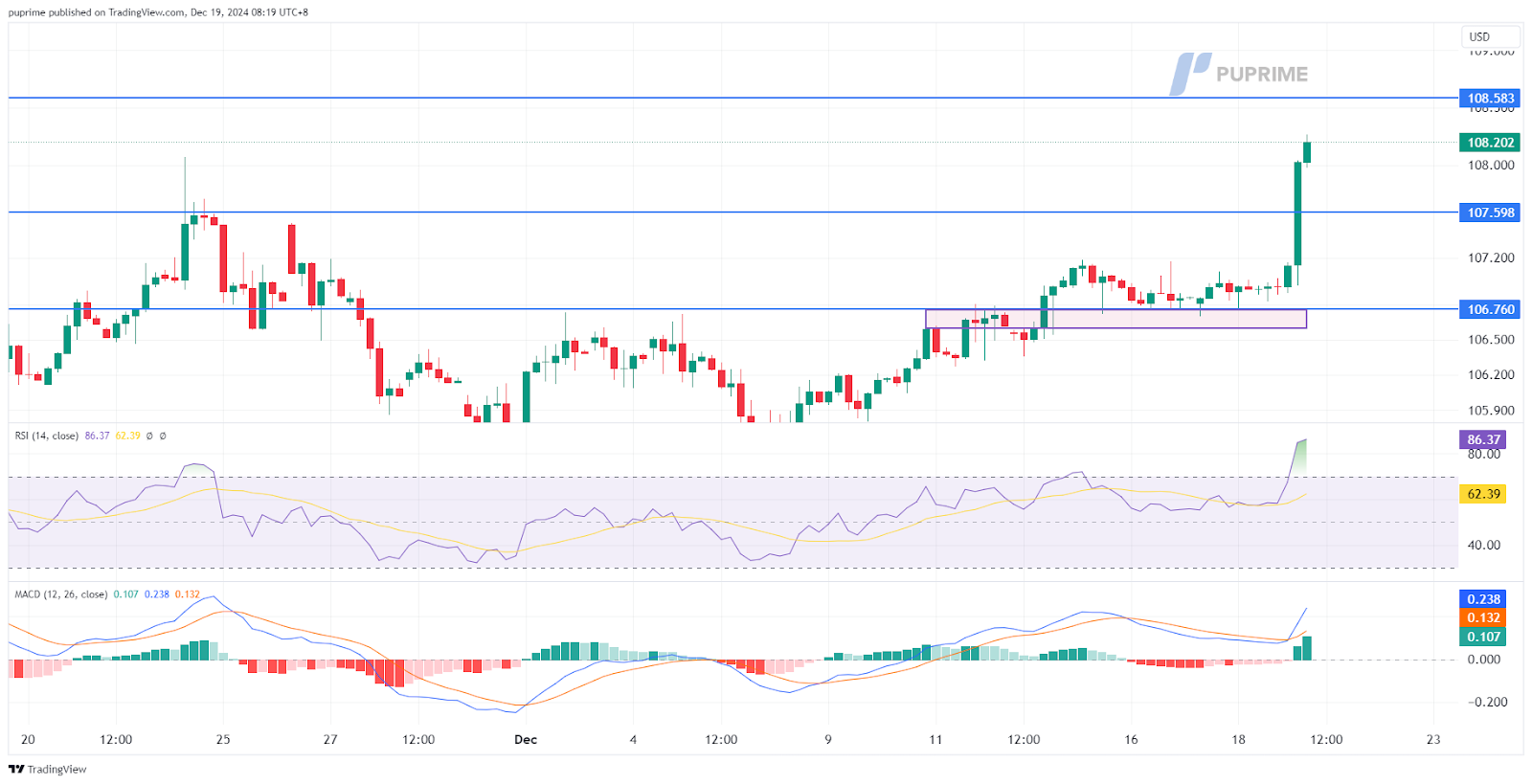Click the 106.200 price axis label
This screenshot has height=784, width=1532.
click(x=1491, y=374)
